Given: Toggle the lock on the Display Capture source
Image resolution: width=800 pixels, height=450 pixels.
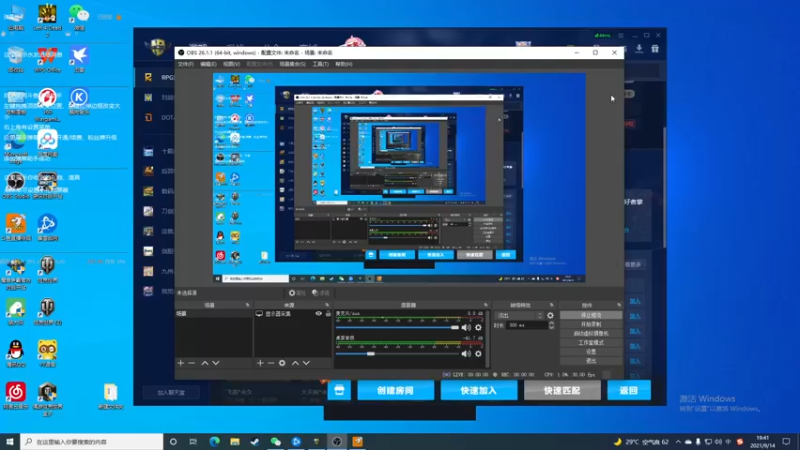Looking at the screenshot, I should point(328,314).
